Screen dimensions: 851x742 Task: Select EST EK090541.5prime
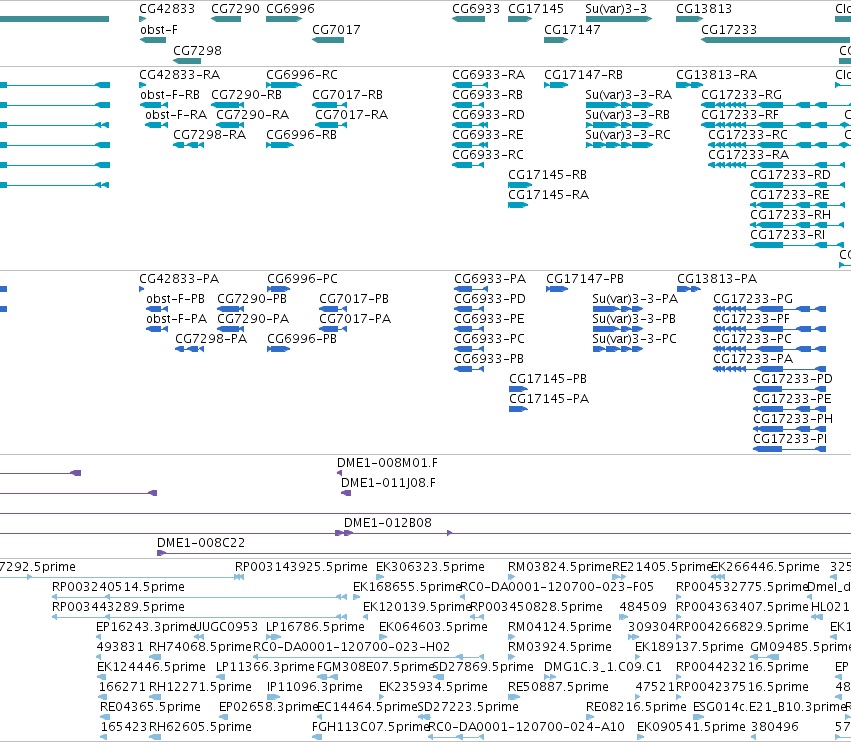(x=691, y=727)
